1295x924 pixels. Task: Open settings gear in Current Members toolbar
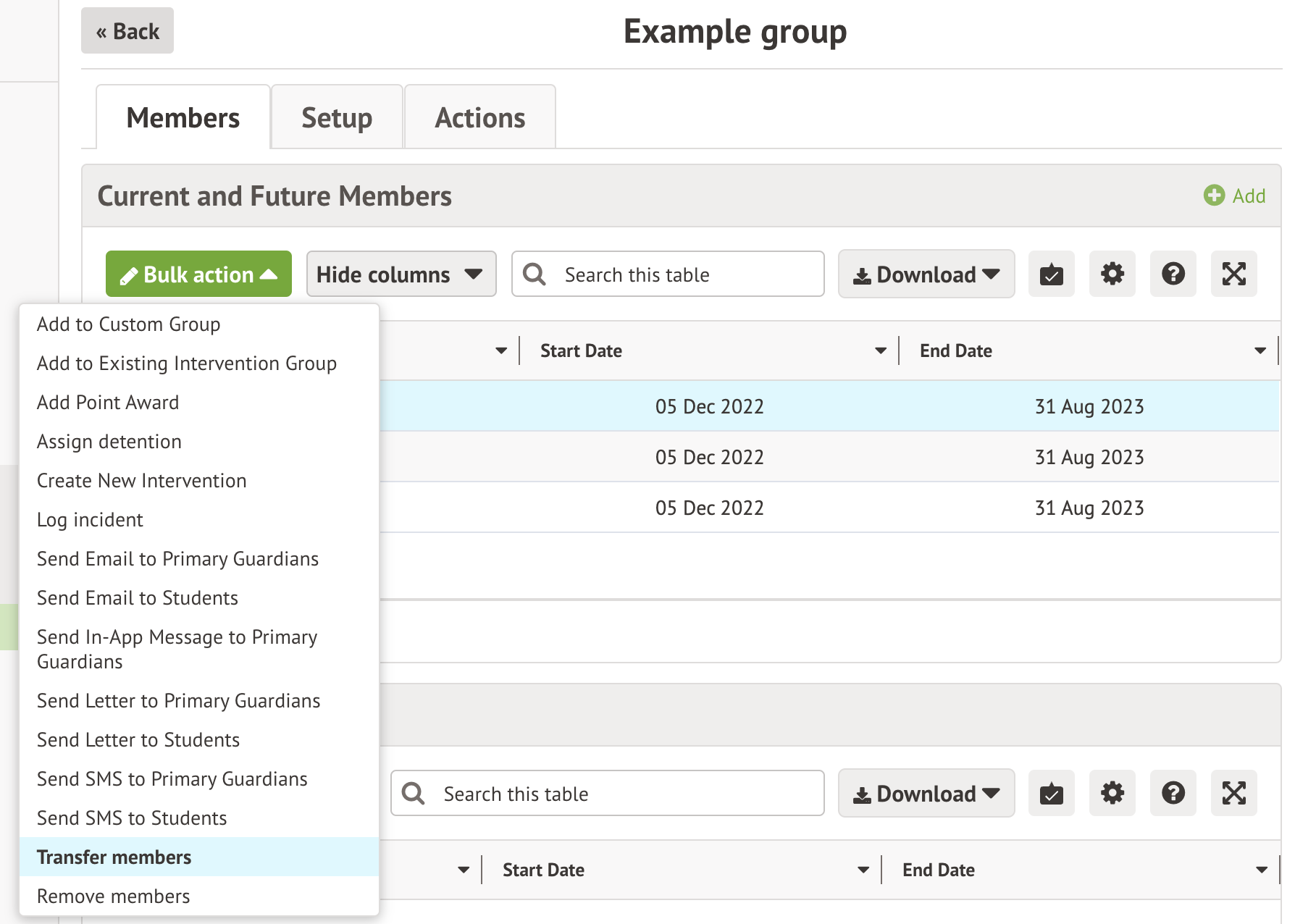1112,274
